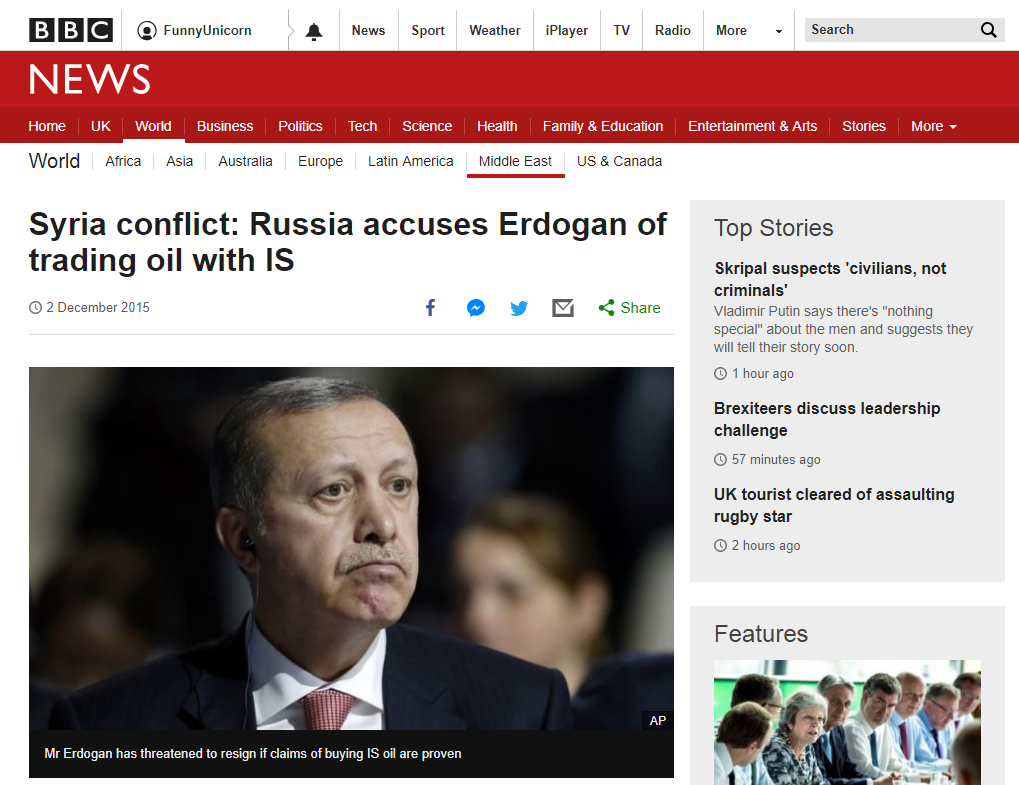Viewport: 1019px width, 785px height.
Task: Open Entertainment & Arts tab
Action: pos(753,126)
